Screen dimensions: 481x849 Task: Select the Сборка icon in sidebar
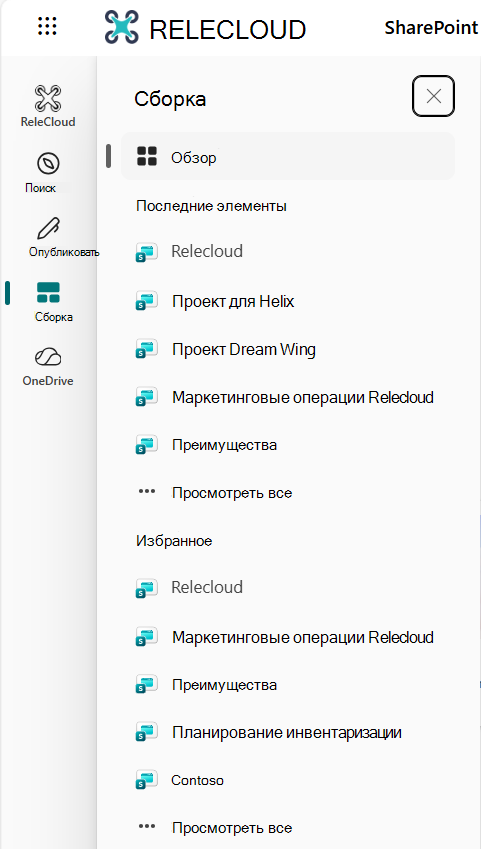coord(48,292)
